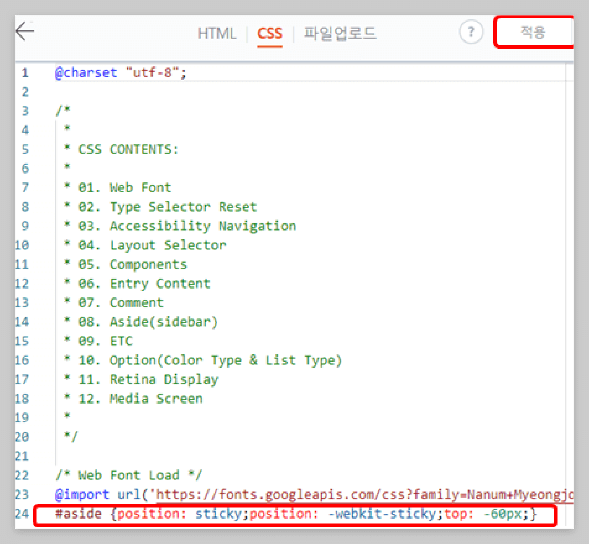
Task: Click the '08. Aside(sidebar)' line
Action: click(x=141, y=322)
